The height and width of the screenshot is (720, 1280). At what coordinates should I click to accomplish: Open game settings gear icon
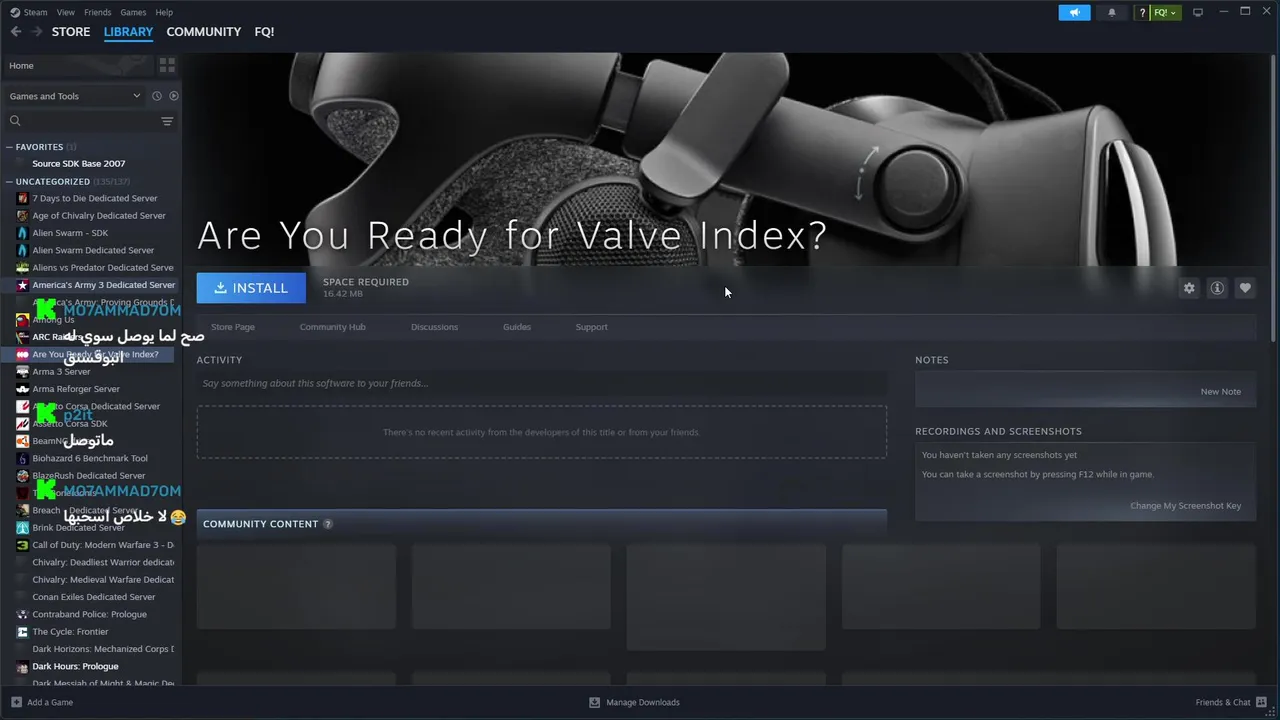coord(1189,288)
